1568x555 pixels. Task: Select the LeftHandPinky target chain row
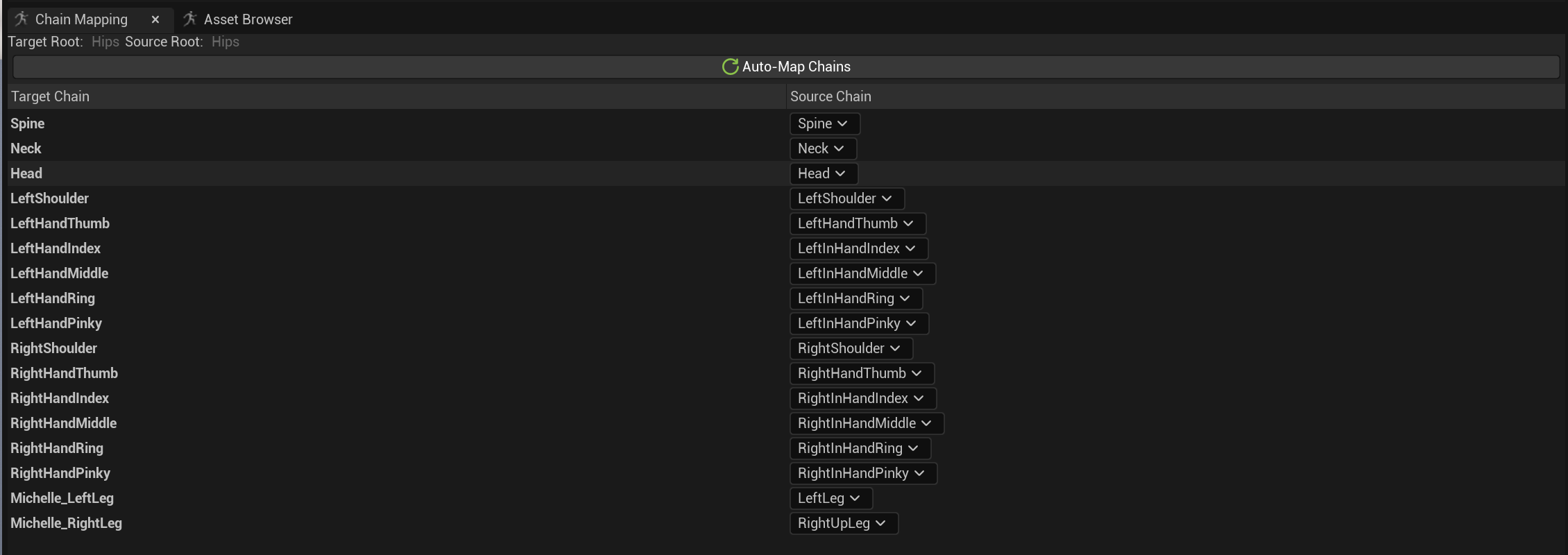coord(786,323)
